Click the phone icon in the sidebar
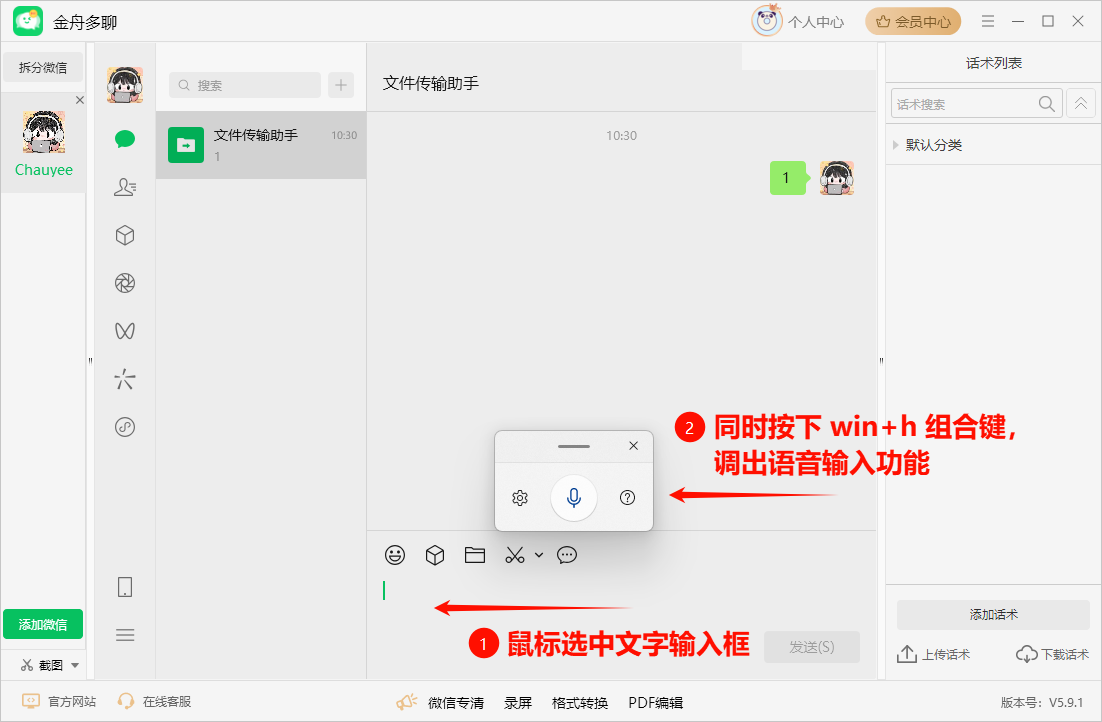This screenshot has height=722, width=1102. point(125,587)
